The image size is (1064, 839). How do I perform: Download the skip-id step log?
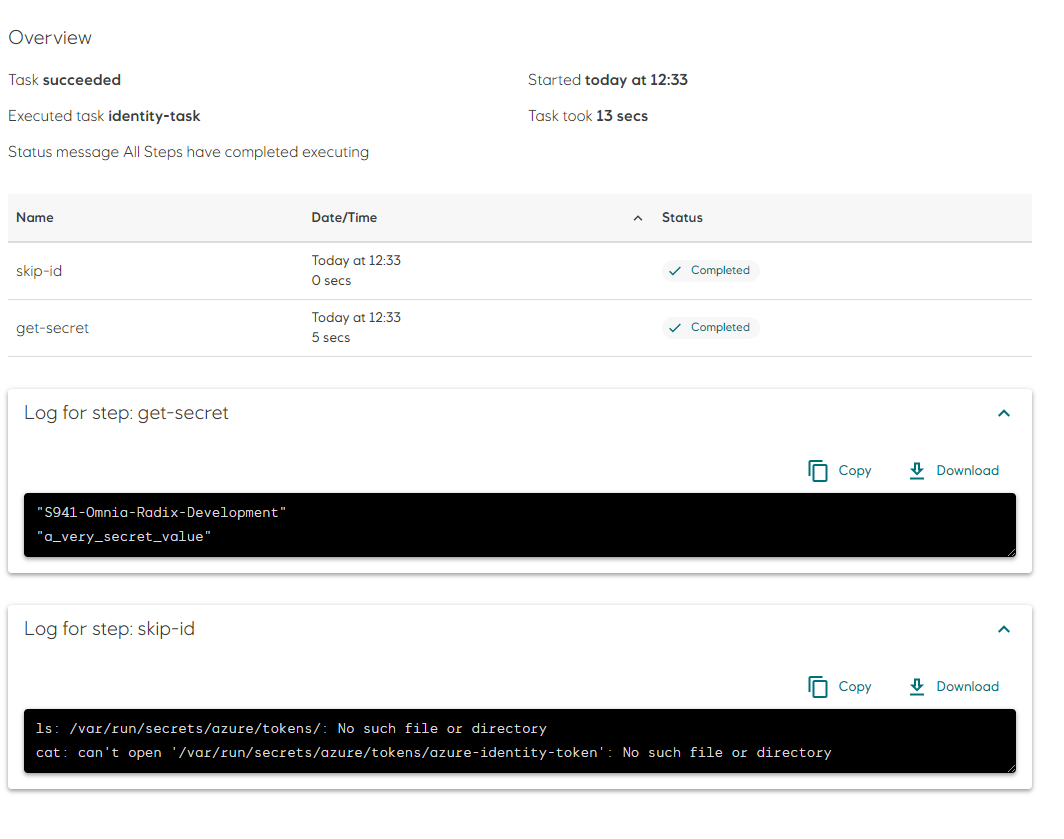(952, 686)
